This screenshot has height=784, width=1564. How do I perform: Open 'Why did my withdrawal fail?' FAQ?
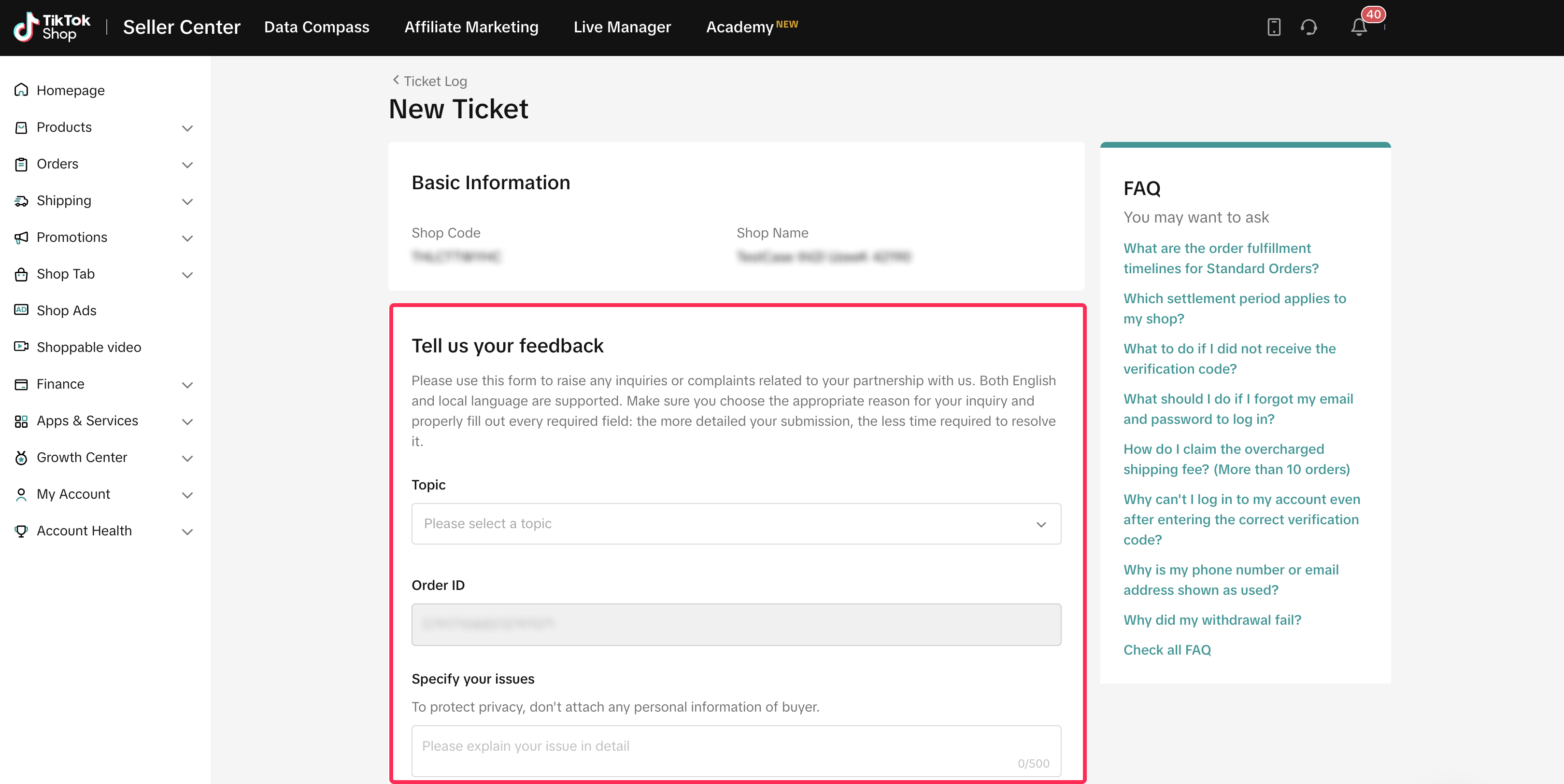click(x=1212, y=619)
